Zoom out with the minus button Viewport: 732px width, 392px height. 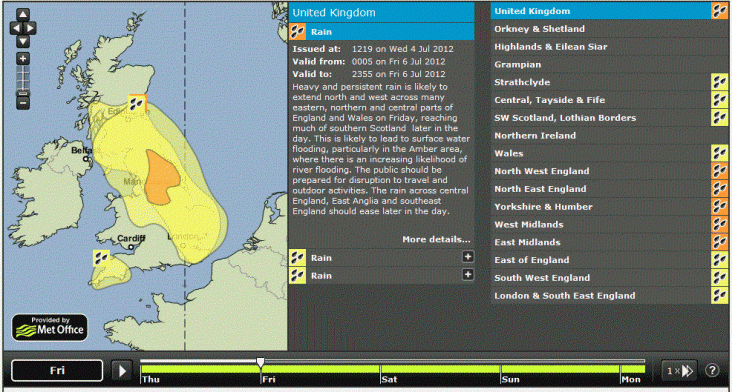23,101
